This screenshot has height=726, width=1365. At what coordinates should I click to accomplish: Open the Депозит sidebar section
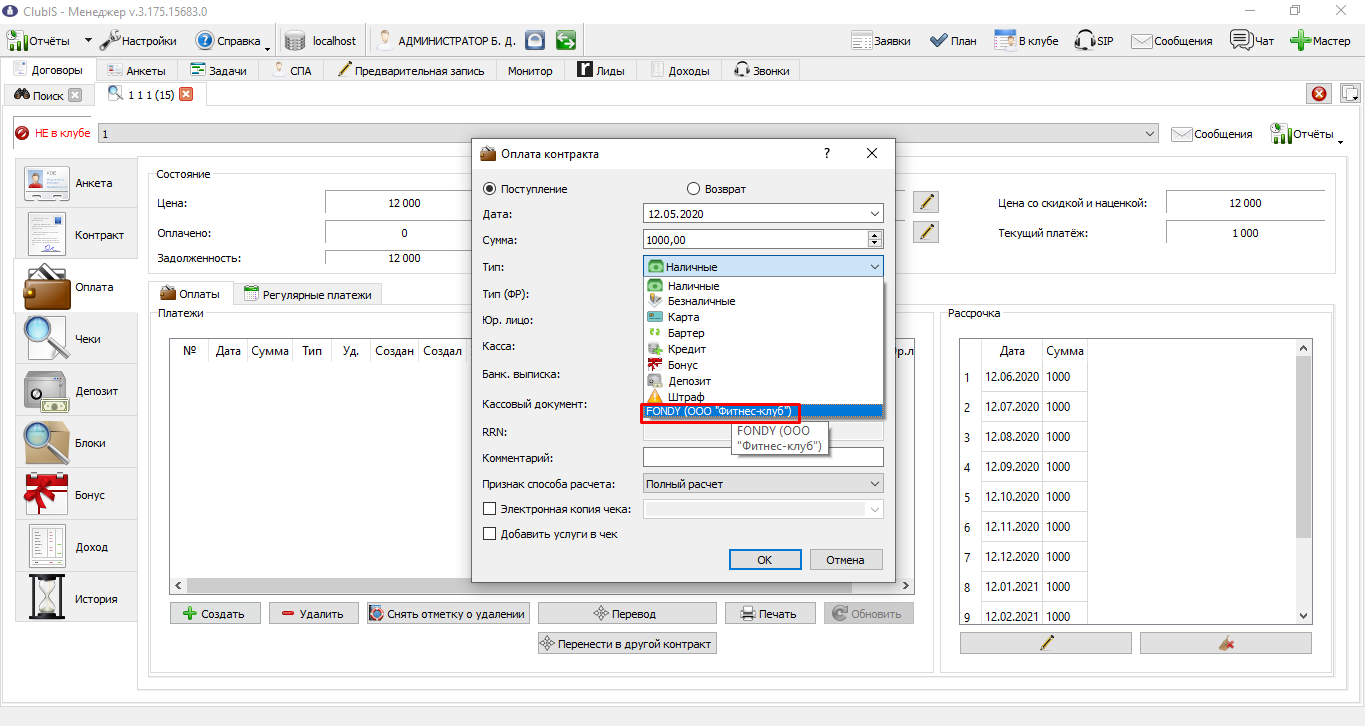[76, 391]
